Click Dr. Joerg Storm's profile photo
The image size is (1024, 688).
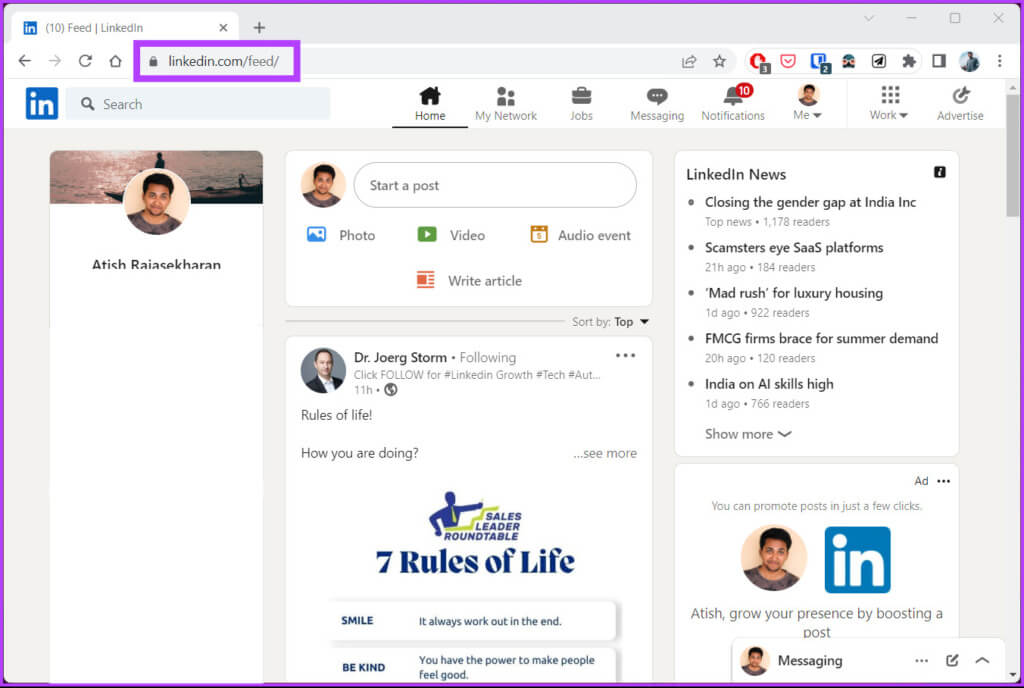click(x=323, y=370)
